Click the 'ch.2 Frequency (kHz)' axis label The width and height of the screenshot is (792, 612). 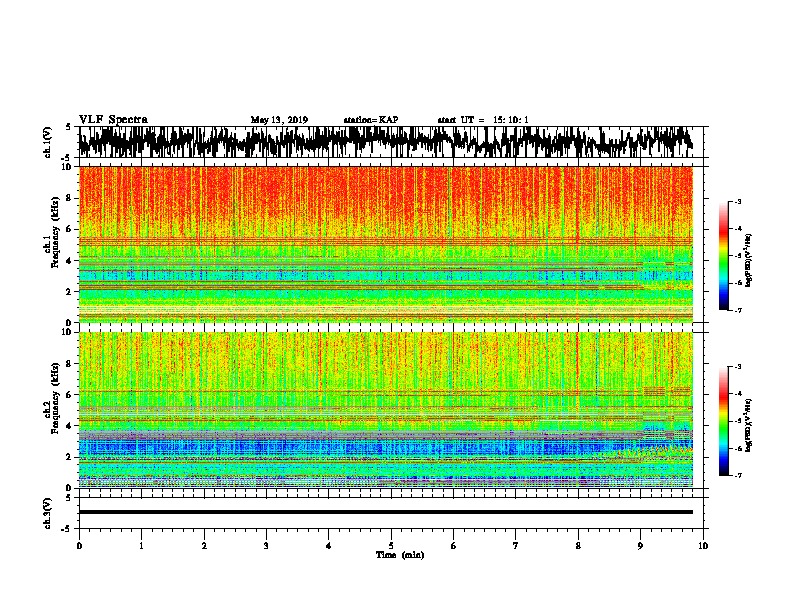pyautogui.click(x=53, y=398)
